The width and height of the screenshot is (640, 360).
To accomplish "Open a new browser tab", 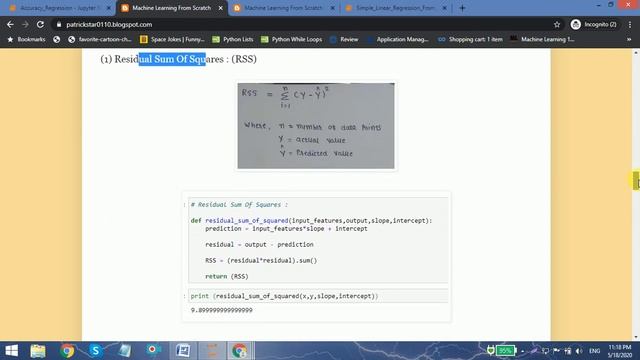I will pos(462,8).
